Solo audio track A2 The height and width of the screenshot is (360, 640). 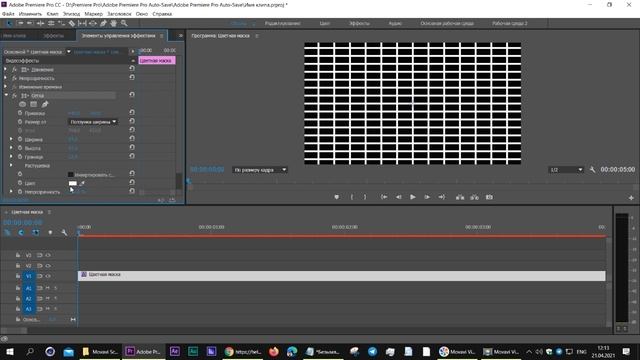pyautogui.click(x=56, y=298)
